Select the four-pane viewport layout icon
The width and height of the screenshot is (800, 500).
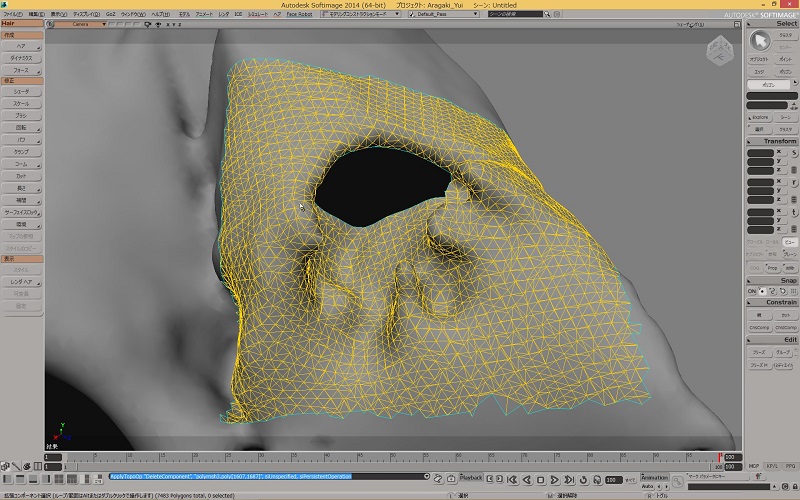(x=59, y=479)
